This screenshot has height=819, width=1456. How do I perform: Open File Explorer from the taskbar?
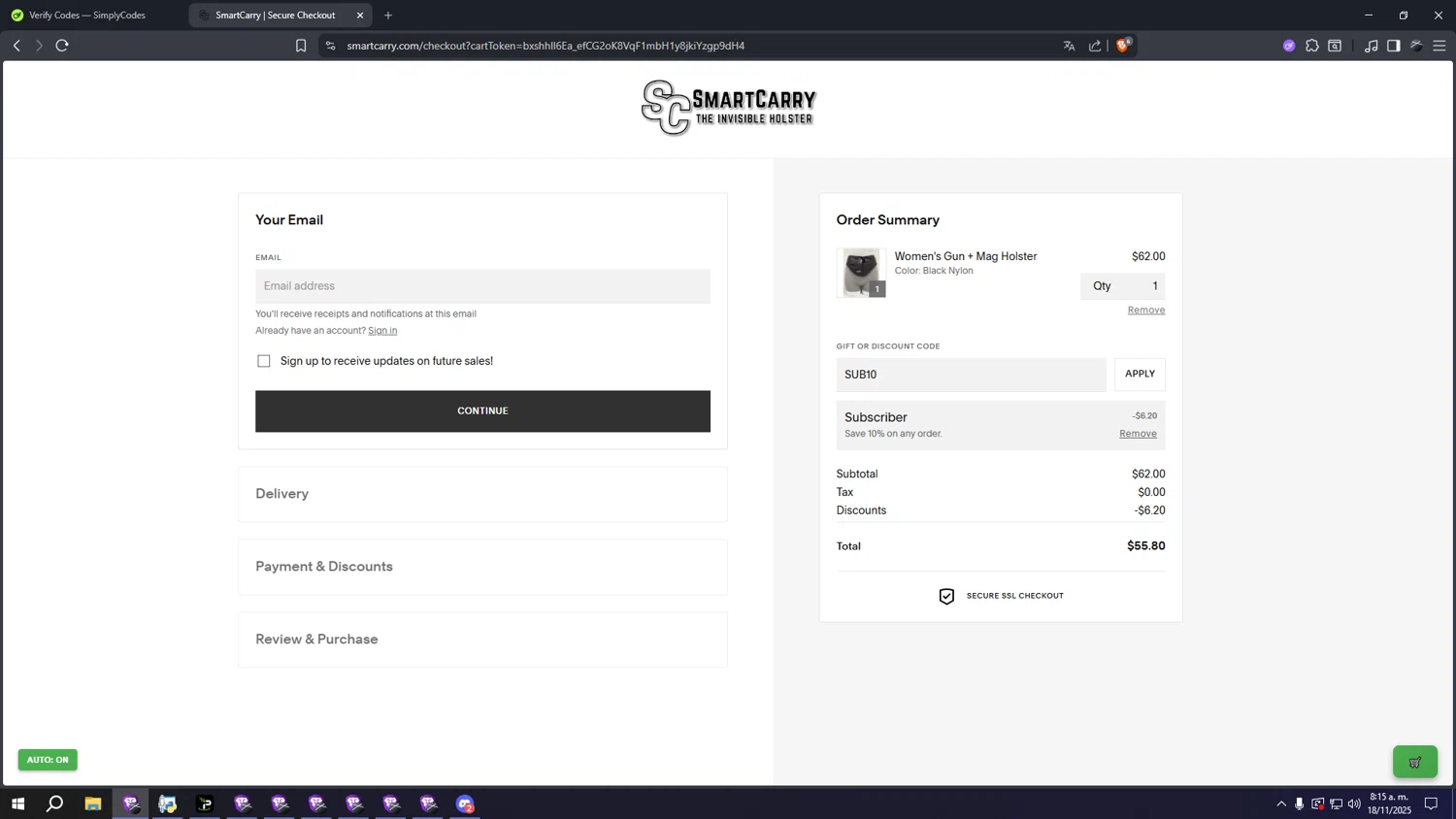[93, 803]
